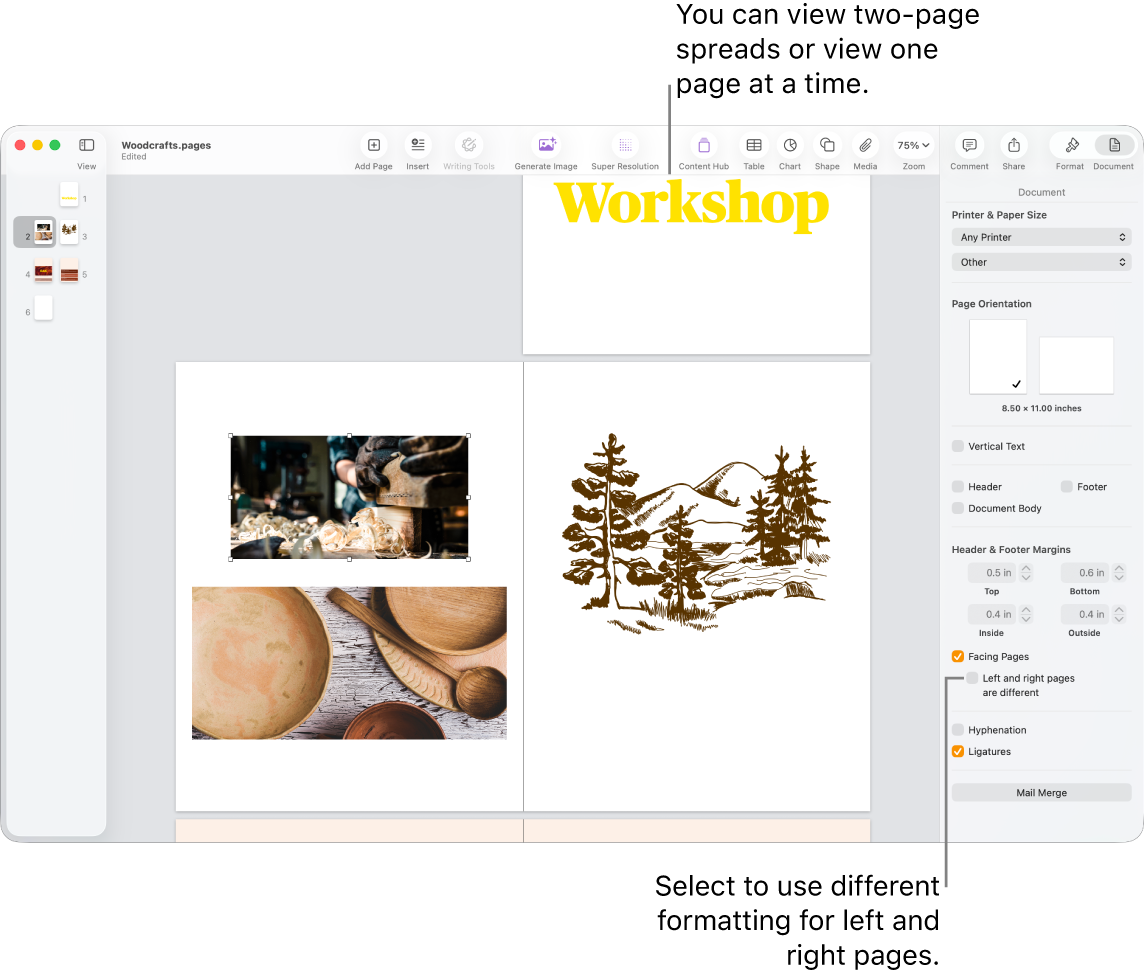Select the Generate Image tool
This screenshot has width=1144, height=974.
(x=545, y=145)
